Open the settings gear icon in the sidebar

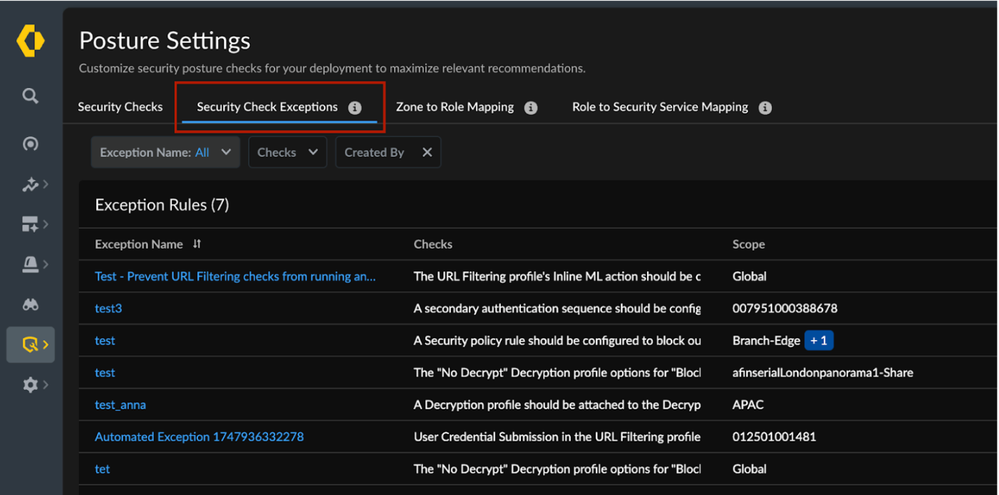tap(30, 384)
